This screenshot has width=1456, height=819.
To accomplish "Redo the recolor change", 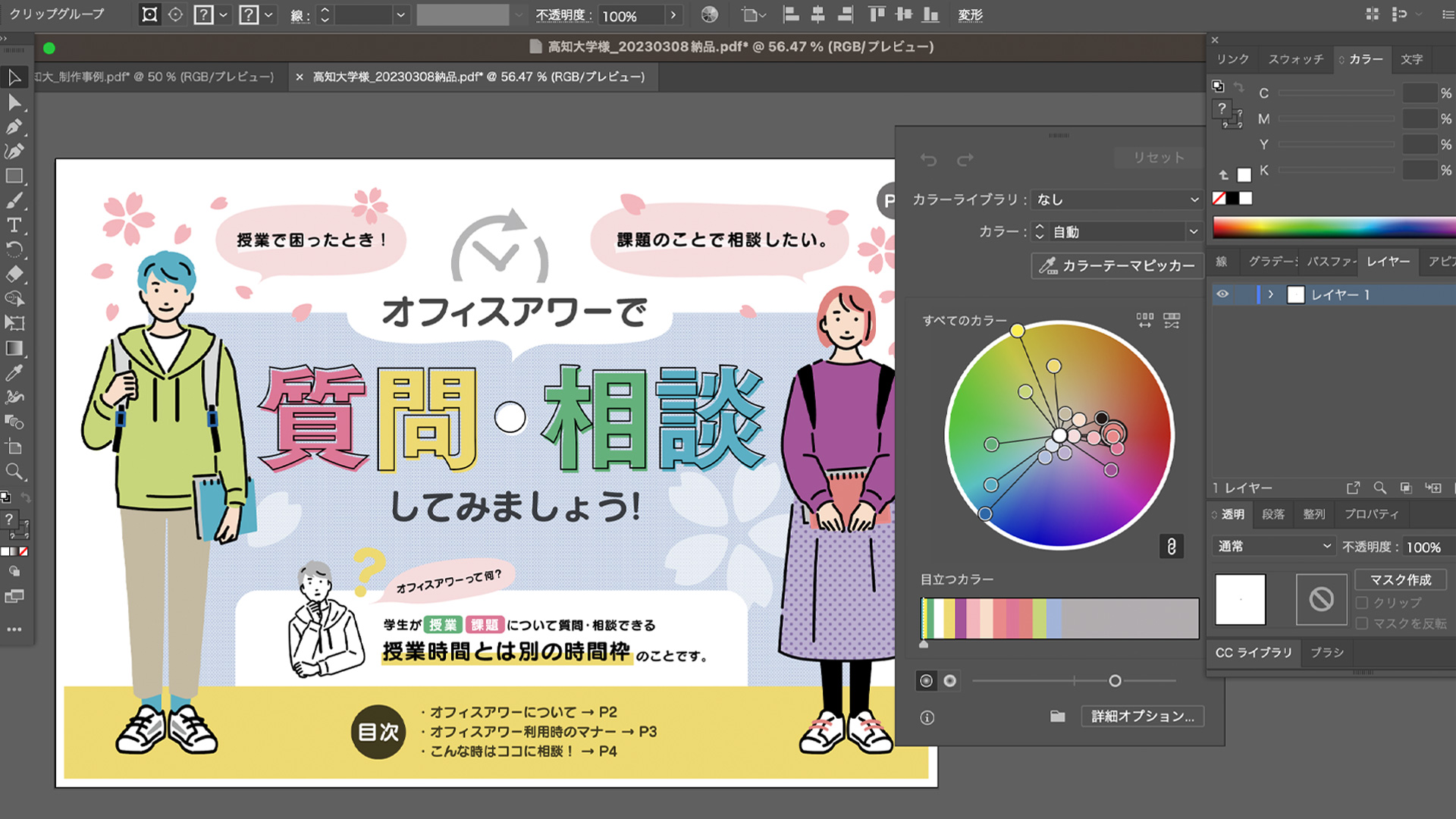I will [x=965, y=159].
